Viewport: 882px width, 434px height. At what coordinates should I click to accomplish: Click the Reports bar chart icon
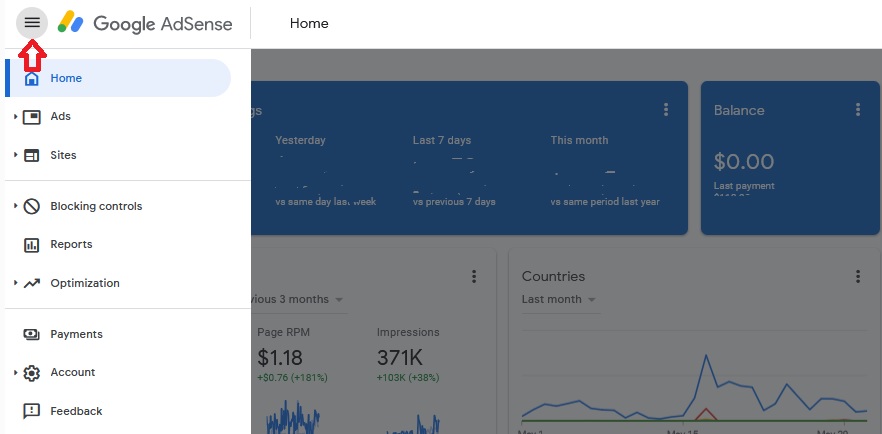(x=32, y=245)
